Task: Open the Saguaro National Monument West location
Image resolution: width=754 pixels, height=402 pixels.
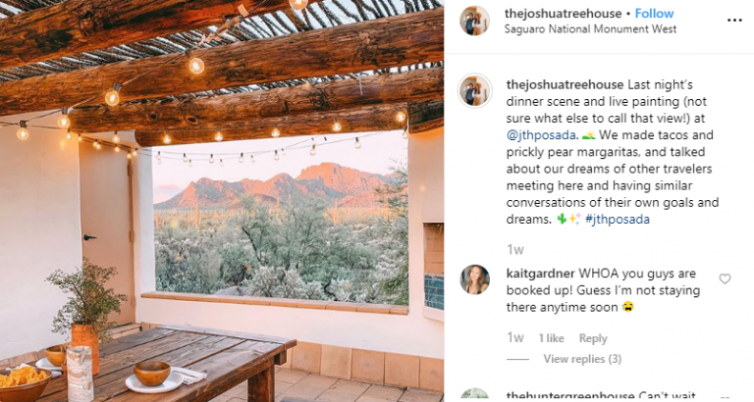Action: [x=590, y=29]
